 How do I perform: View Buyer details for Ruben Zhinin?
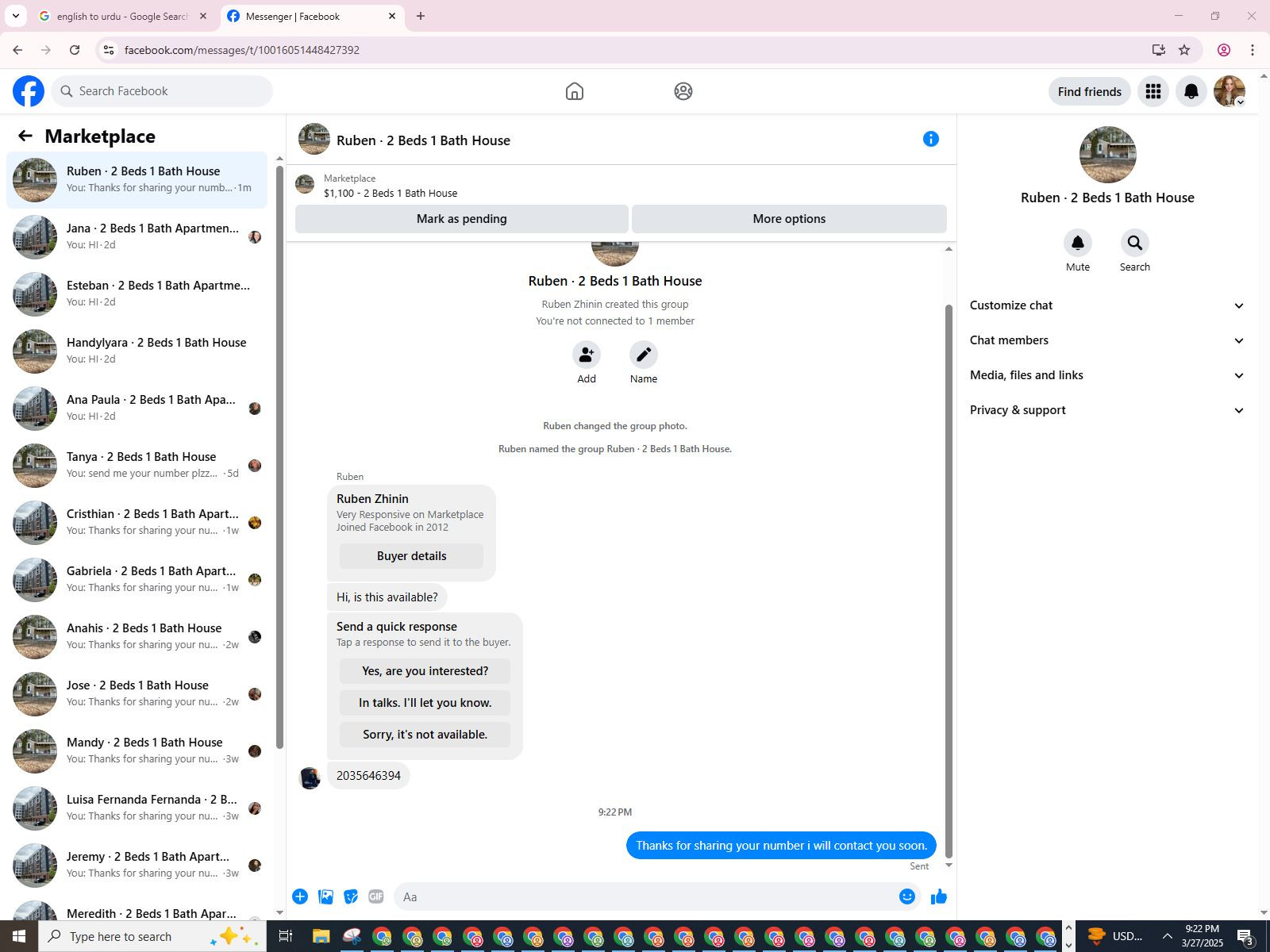[x=411, y=556]
